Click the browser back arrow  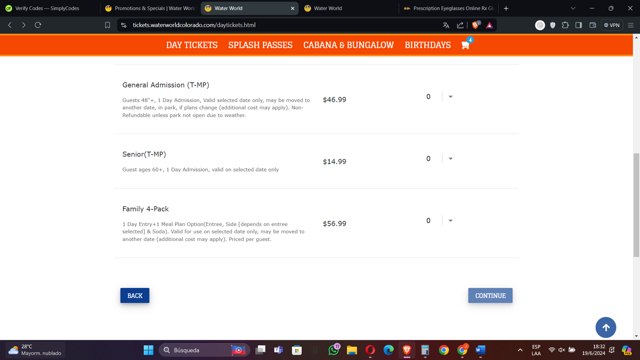coord(10,25)
